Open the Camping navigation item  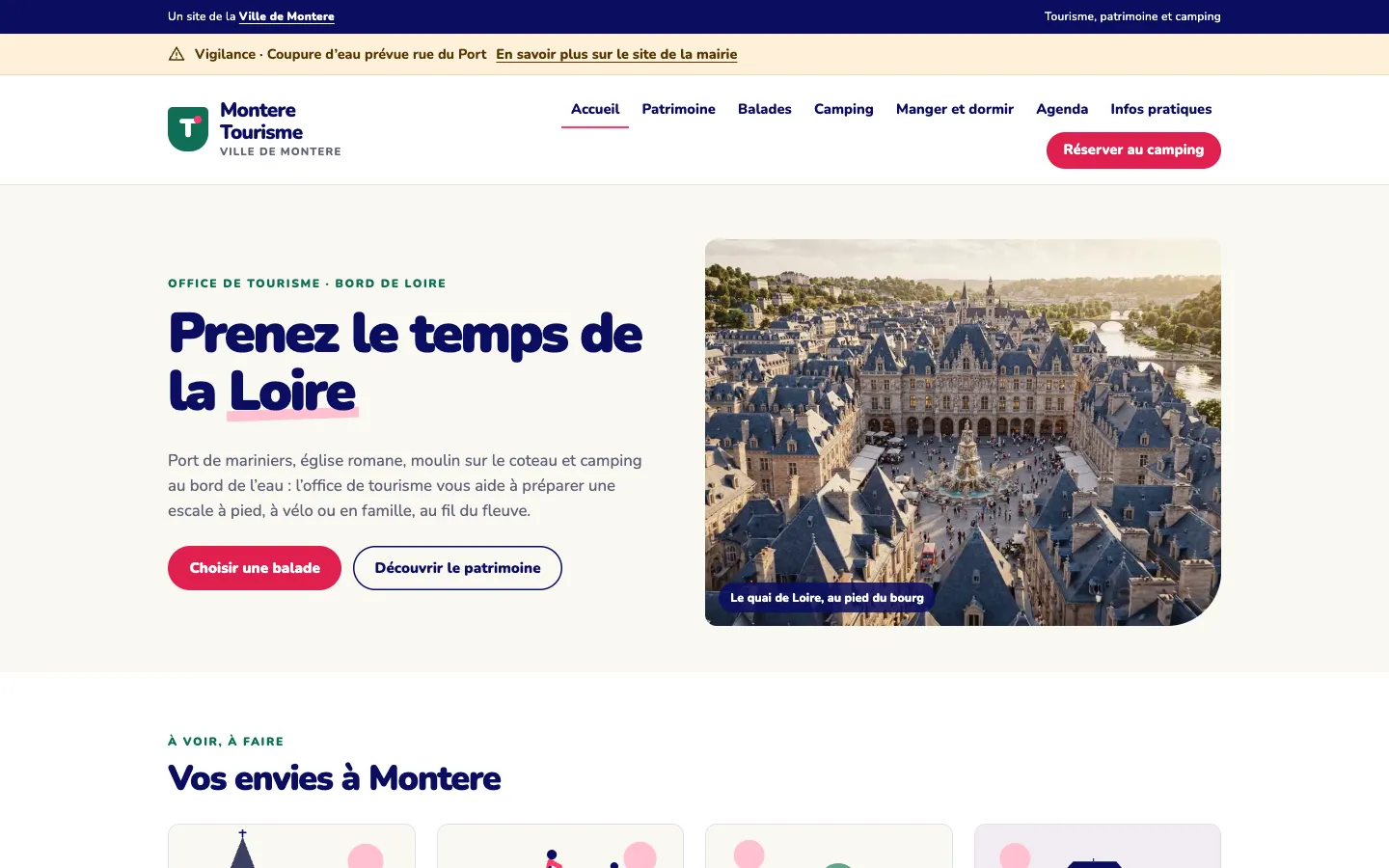click(x=844, y=109)
